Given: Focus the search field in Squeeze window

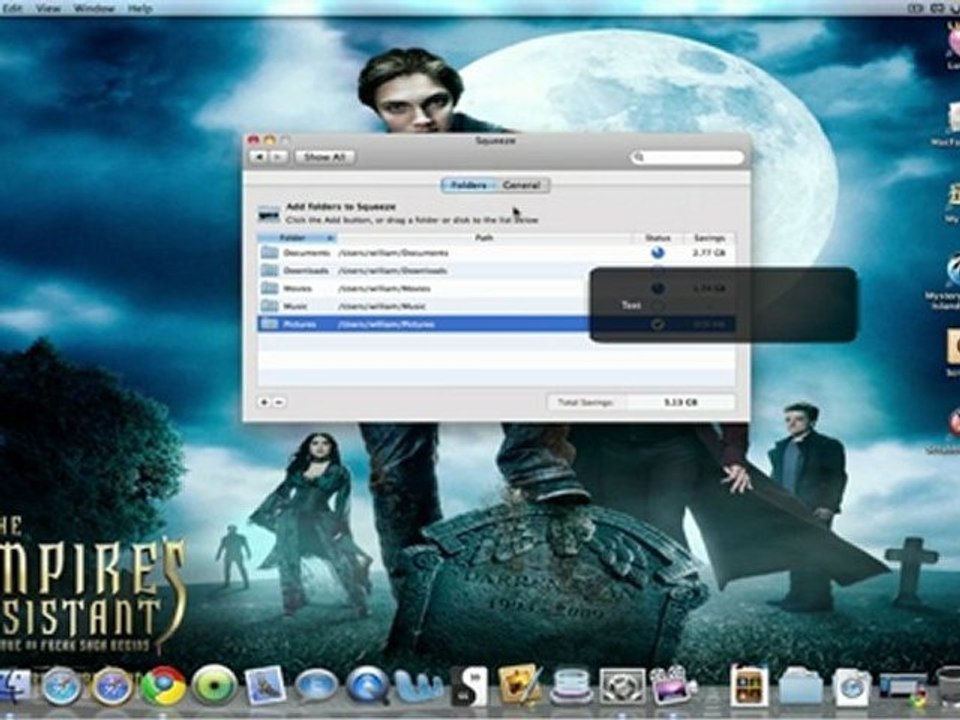Looking at the screenshot, I should [687, 157].
